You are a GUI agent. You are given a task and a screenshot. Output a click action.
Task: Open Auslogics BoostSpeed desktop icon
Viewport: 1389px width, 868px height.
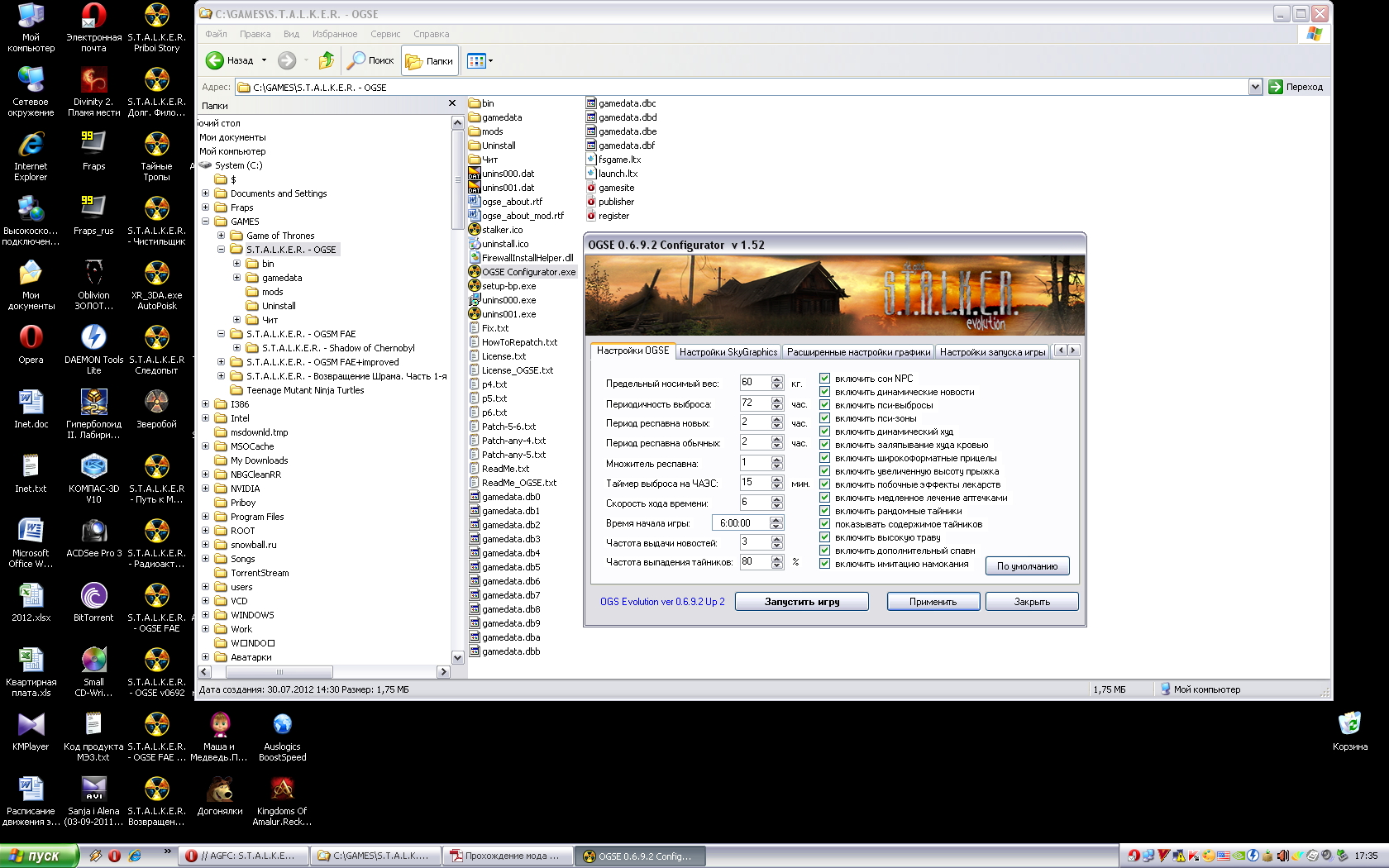[282, 737]
